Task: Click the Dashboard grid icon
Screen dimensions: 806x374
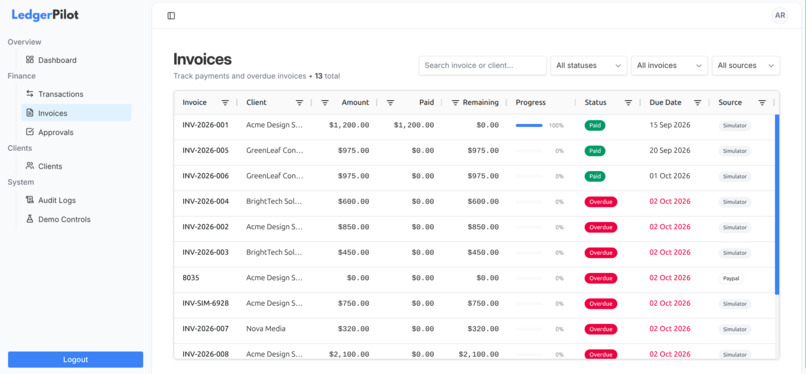Action: click(30, 60)
